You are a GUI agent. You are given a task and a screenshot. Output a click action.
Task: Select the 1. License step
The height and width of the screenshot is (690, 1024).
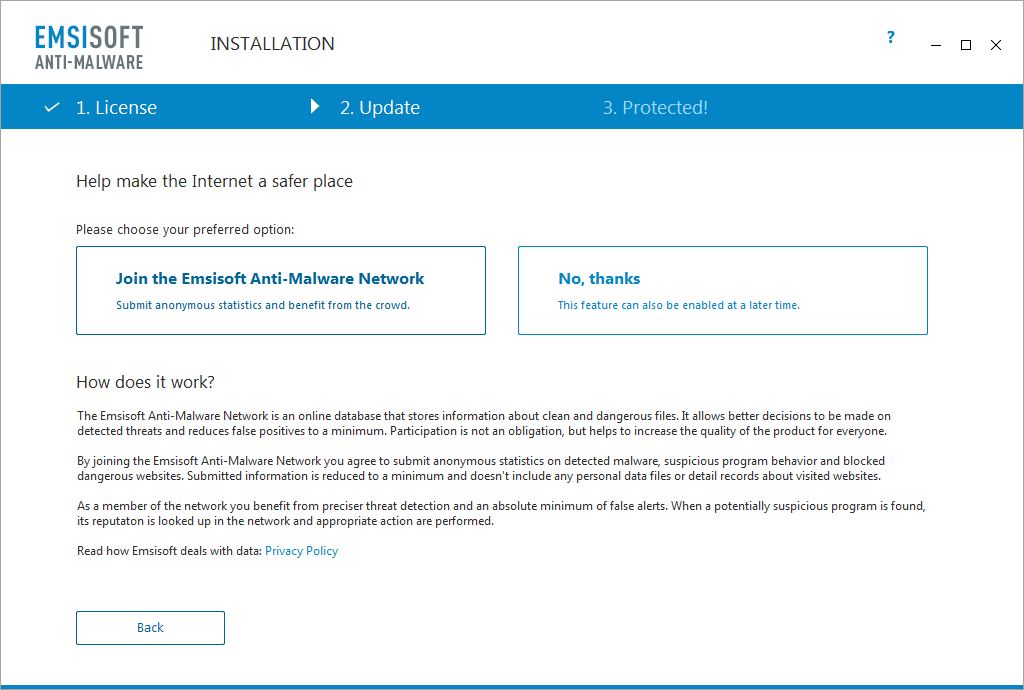click(x=116, y=107)
